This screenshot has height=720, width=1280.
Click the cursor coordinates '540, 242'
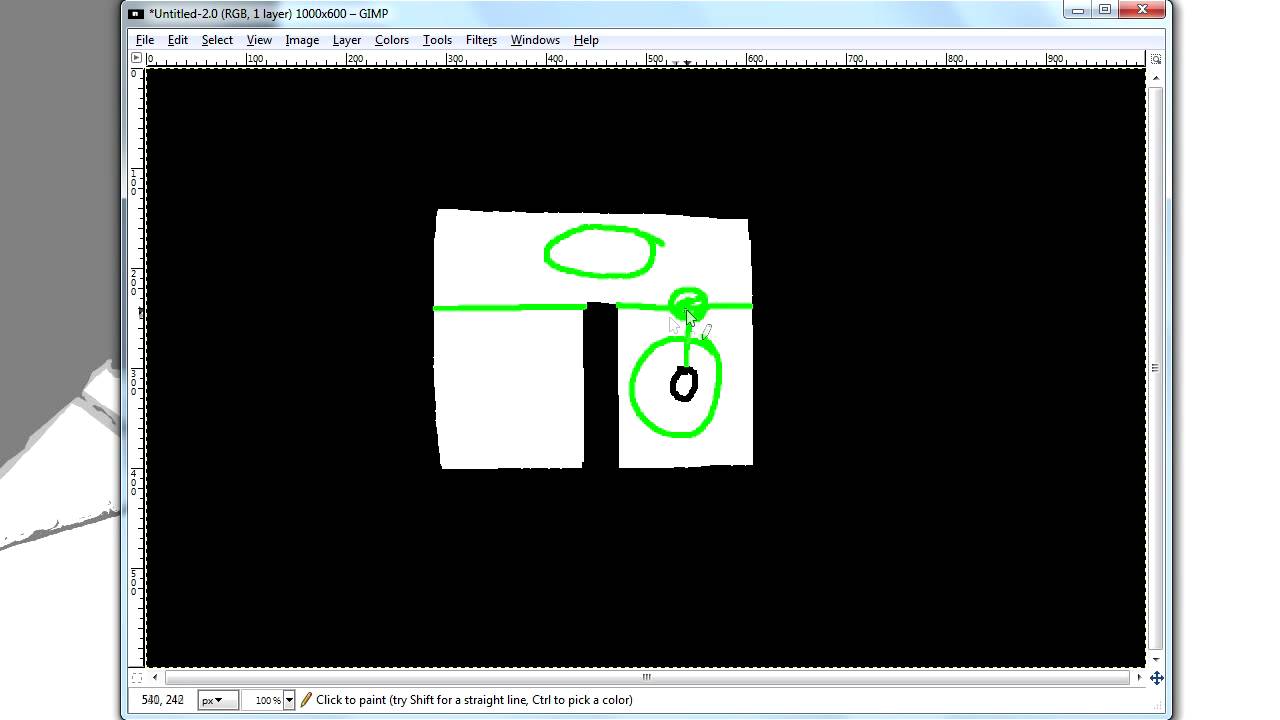(x=163, y=700)
